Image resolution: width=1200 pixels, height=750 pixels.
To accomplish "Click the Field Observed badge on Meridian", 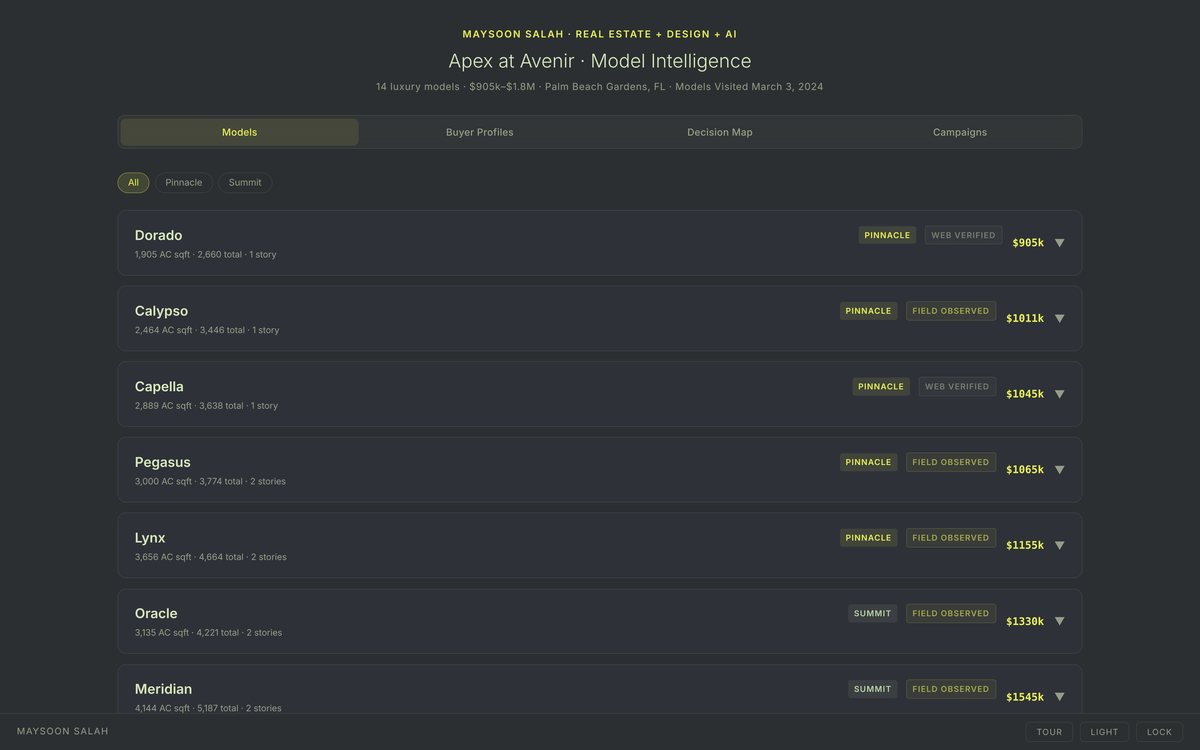I will click(951, 689).
